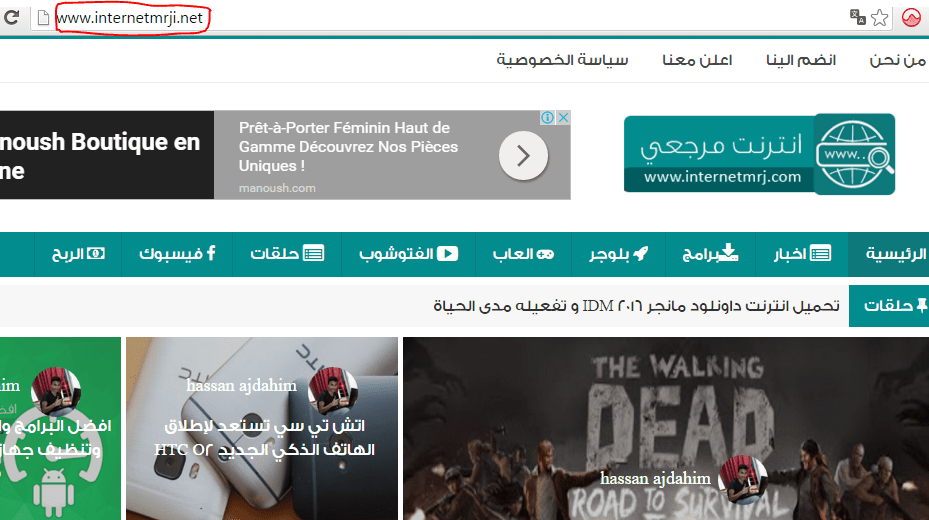Image resolution: width=929 pixels, height=520 pixels.
Task: Reload the page with the refresh icon
Action: click(11, 17)
